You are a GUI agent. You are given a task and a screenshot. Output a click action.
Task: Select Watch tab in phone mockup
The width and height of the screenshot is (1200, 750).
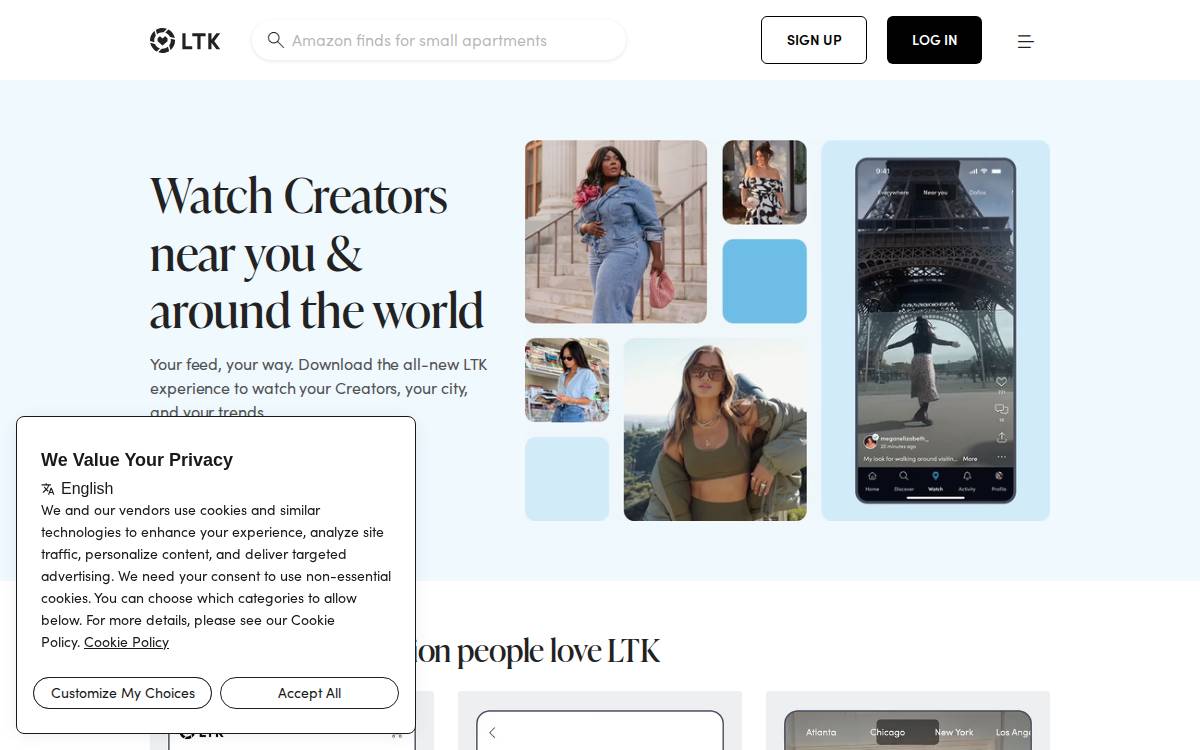pyautogui.click(x=935, y=481)
